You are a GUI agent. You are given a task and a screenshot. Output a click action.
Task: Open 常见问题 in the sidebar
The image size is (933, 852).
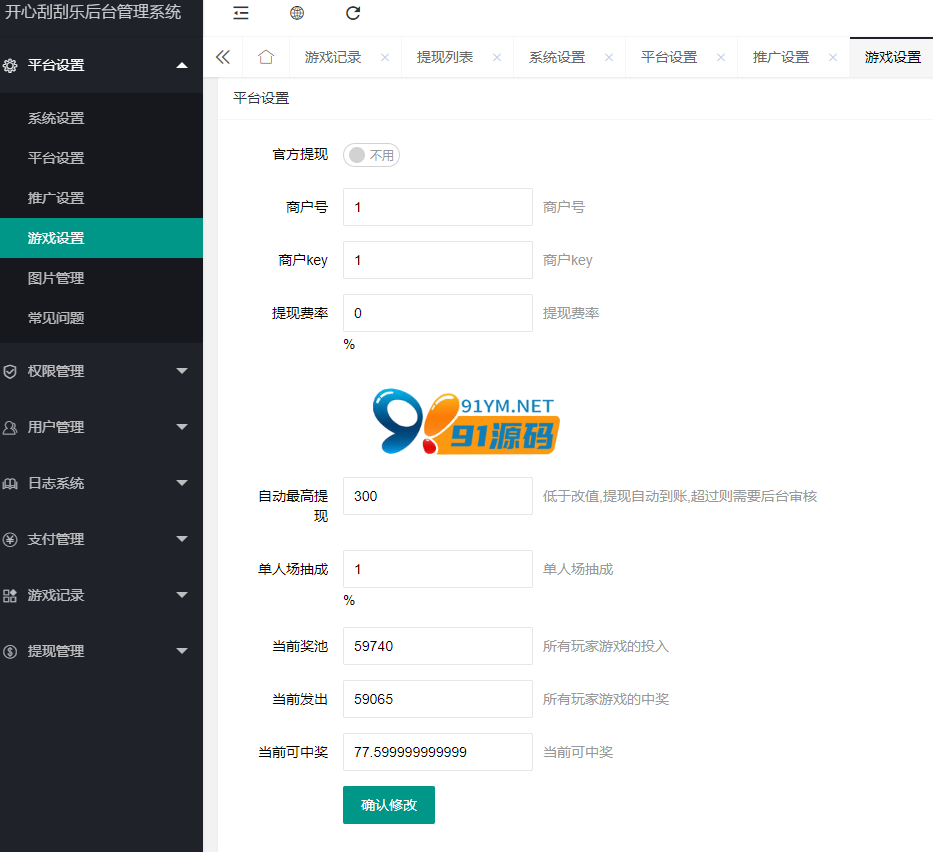(101, 318)
